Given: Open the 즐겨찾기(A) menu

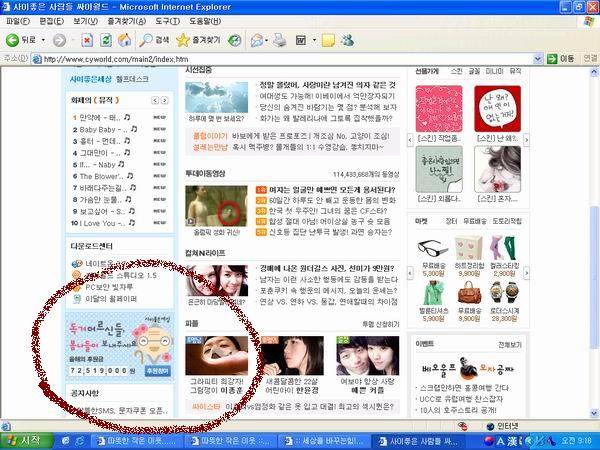Looking at the screenshot, I should tap(126, 21).
